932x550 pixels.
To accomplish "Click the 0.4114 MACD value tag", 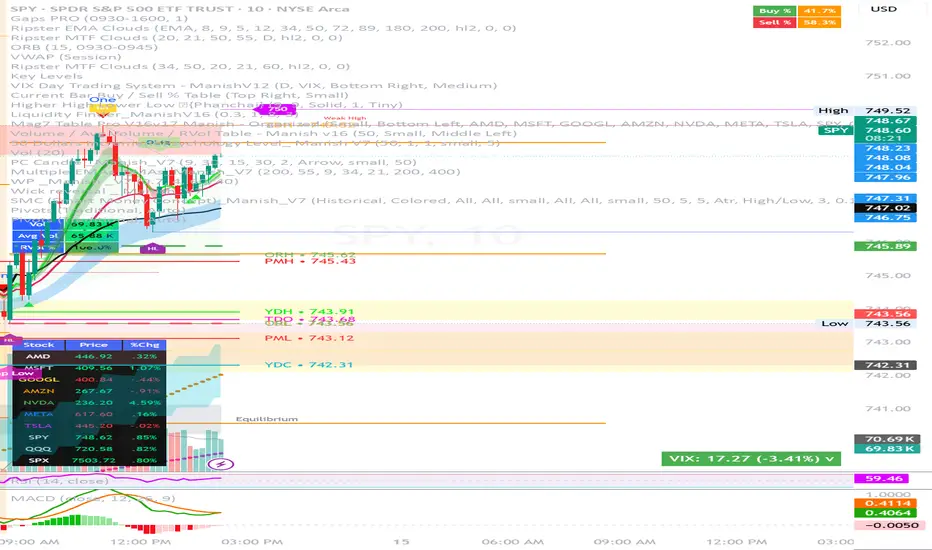I will pos(884,503).
